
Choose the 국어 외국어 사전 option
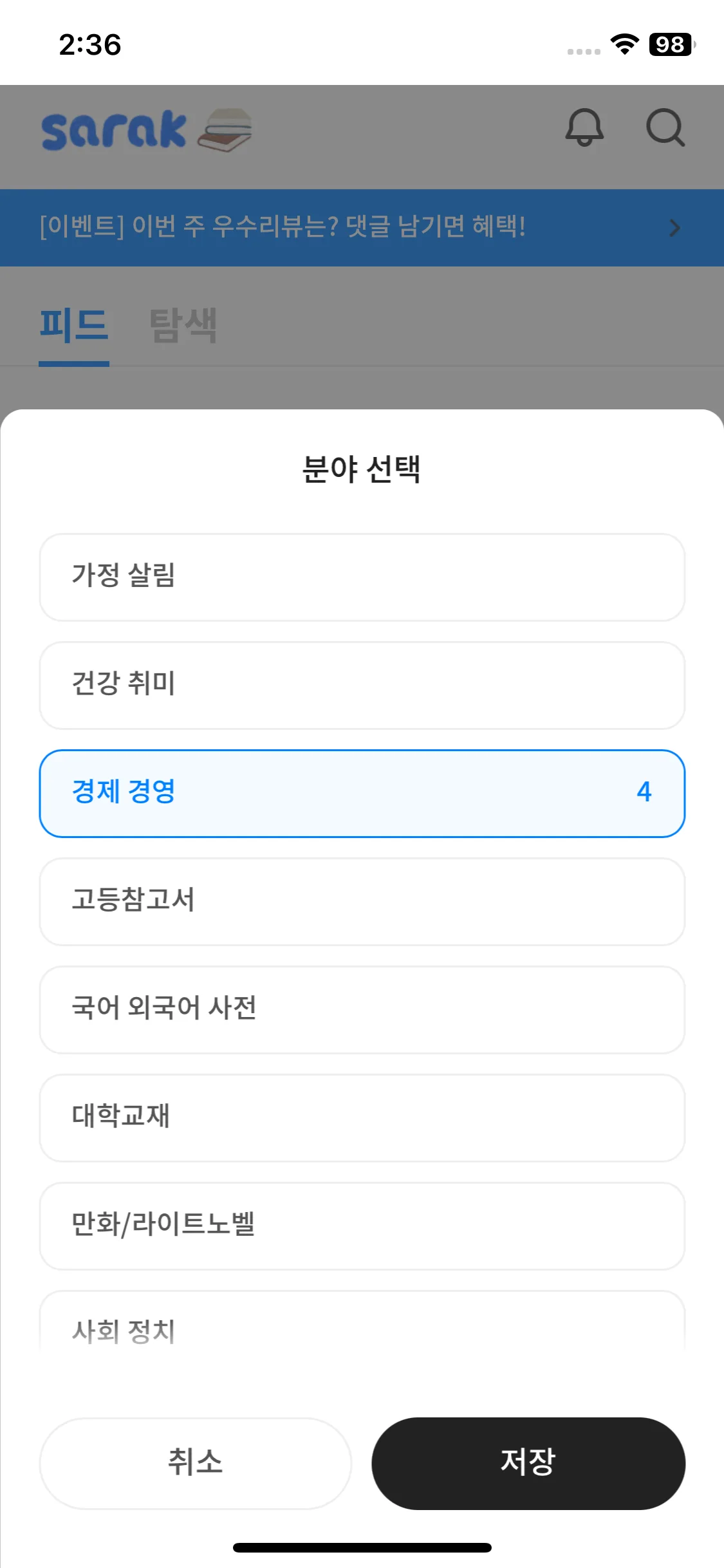point(362,1009)
